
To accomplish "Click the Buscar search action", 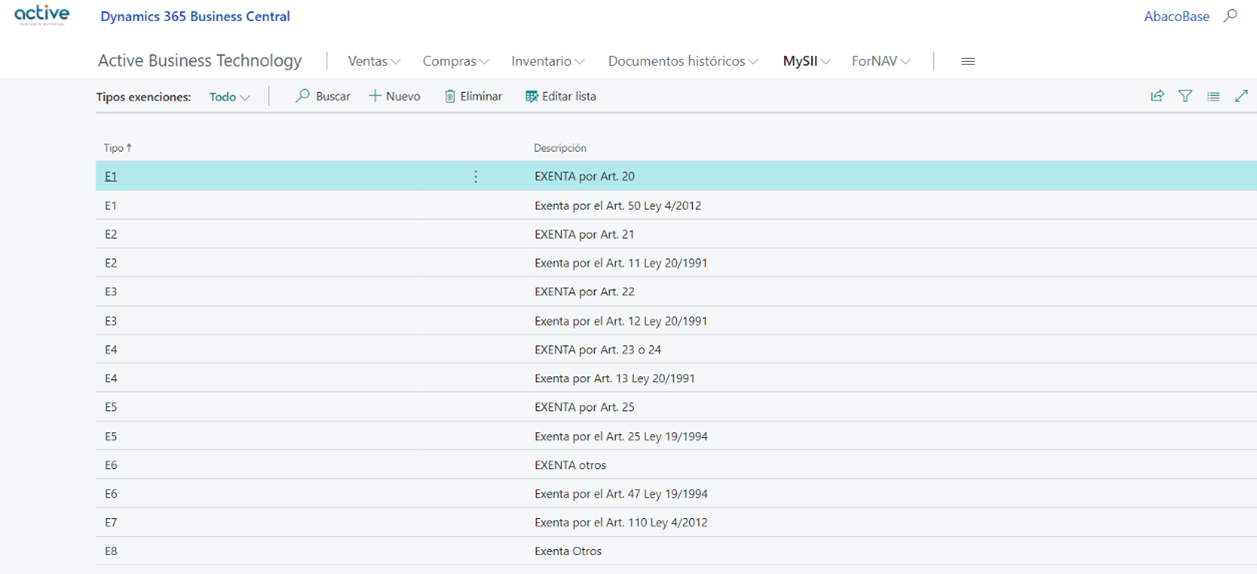I will [x=323, y=96].
